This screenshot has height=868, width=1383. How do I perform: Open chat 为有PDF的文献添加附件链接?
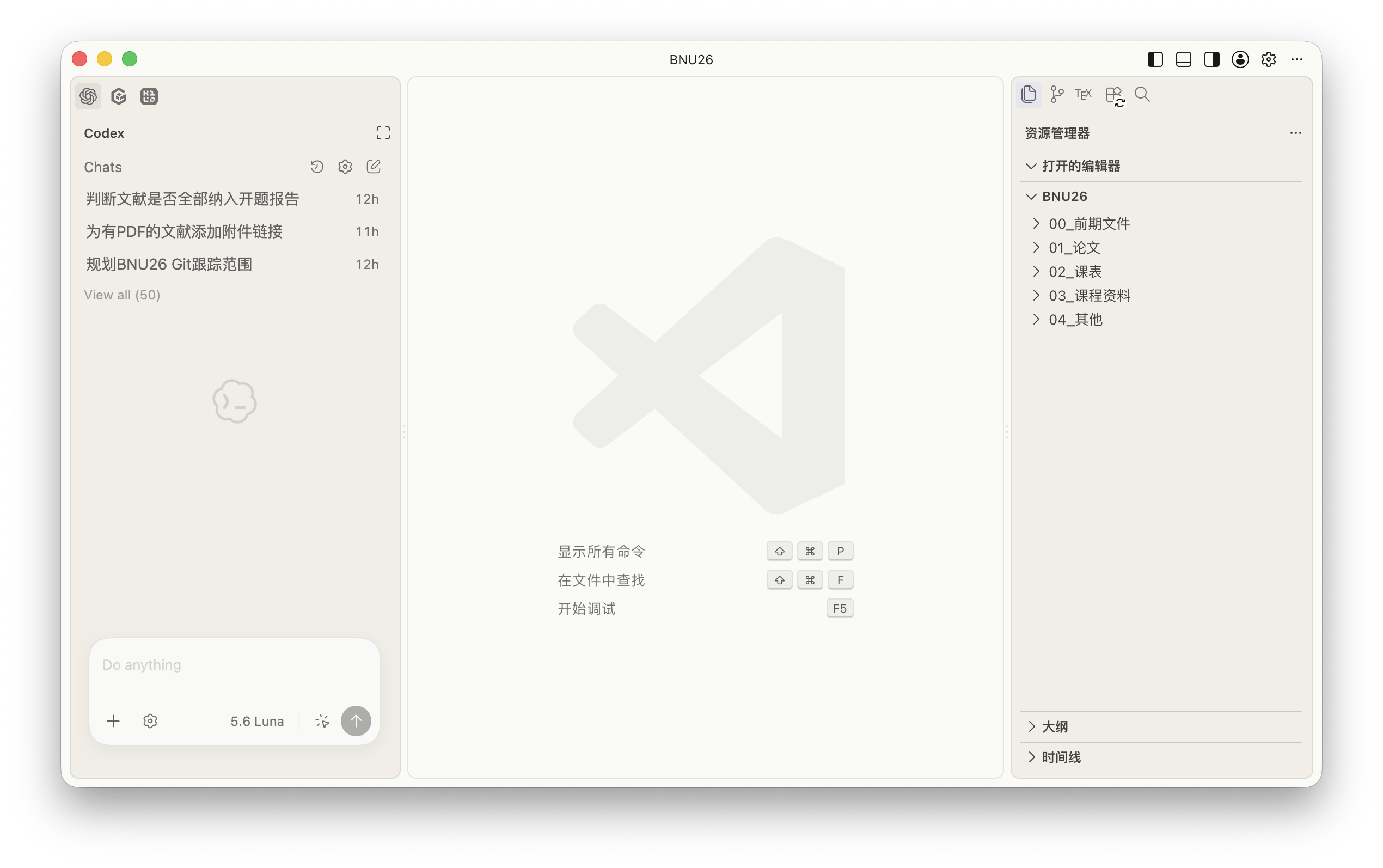pyautogui.click(x=232, y=231)
